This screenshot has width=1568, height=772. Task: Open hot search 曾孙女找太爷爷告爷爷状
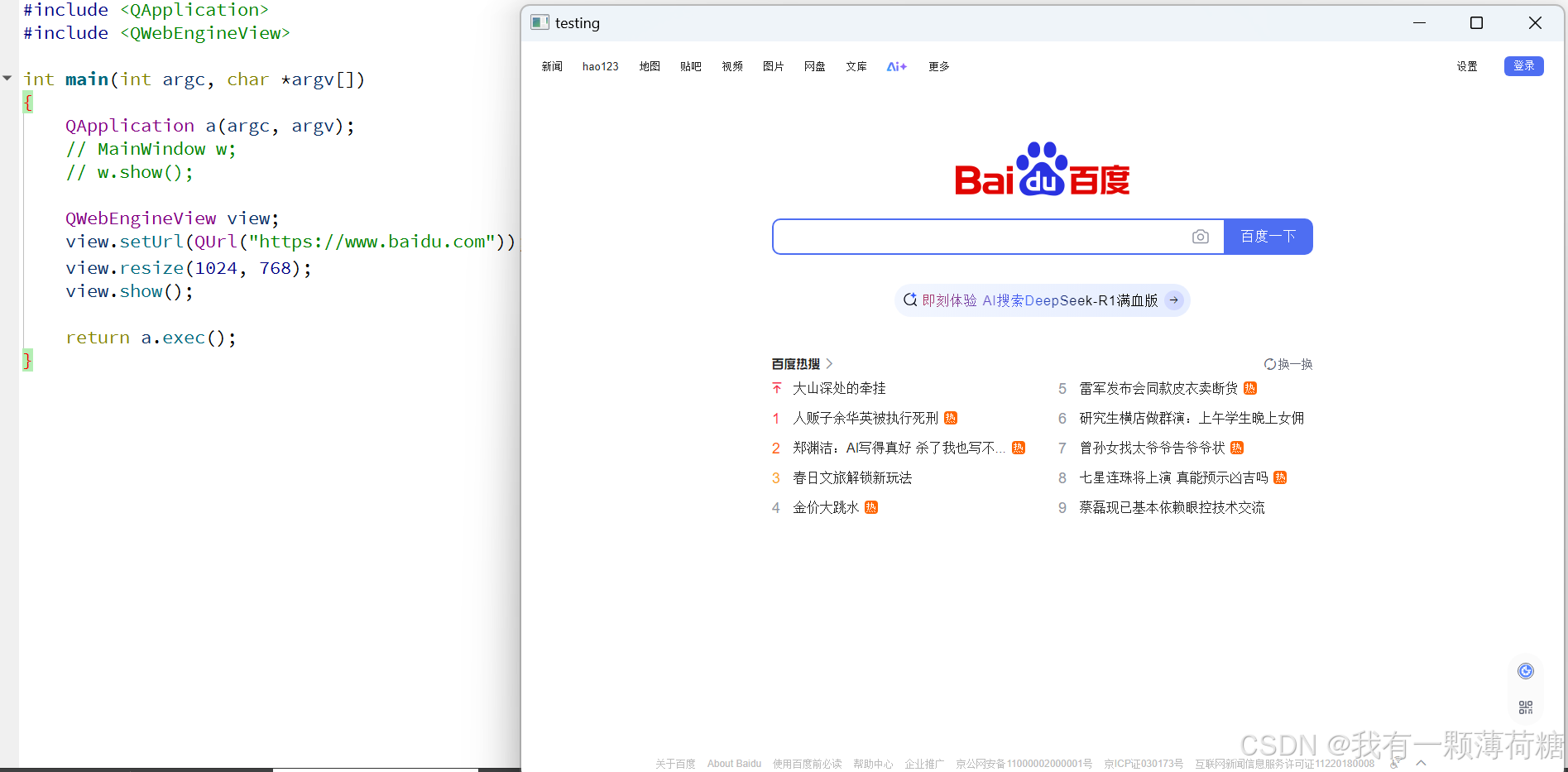coord(1152,448)
